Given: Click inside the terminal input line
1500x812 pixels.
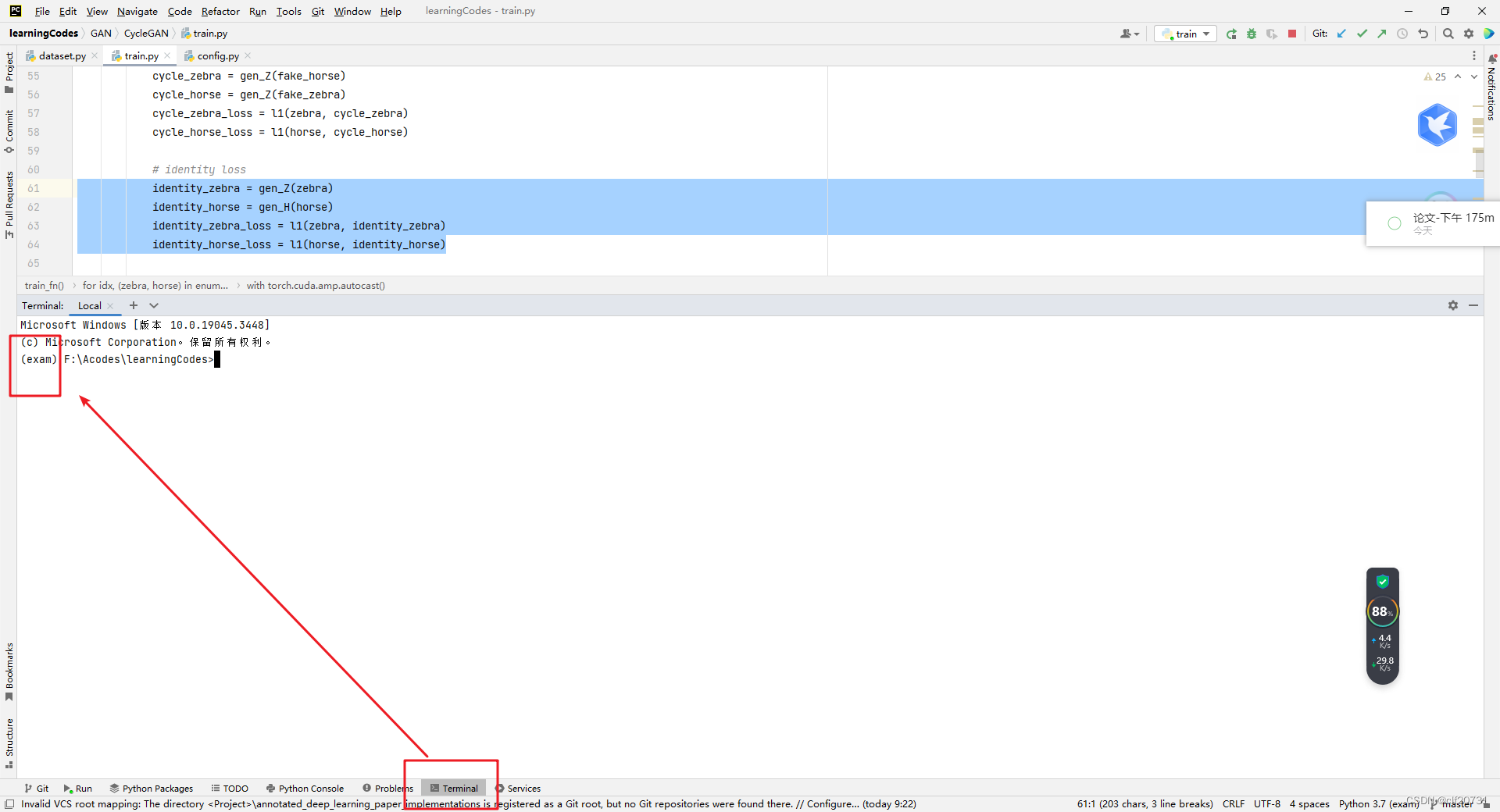Looking at the screenshot, I should coord(312,359).
